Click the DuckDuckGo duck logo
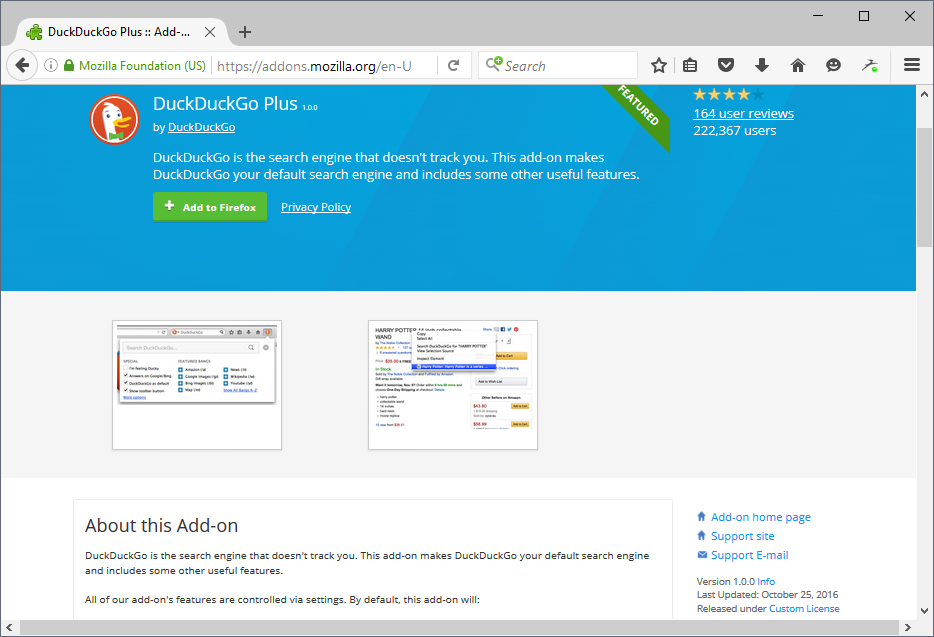 point(114,119)
